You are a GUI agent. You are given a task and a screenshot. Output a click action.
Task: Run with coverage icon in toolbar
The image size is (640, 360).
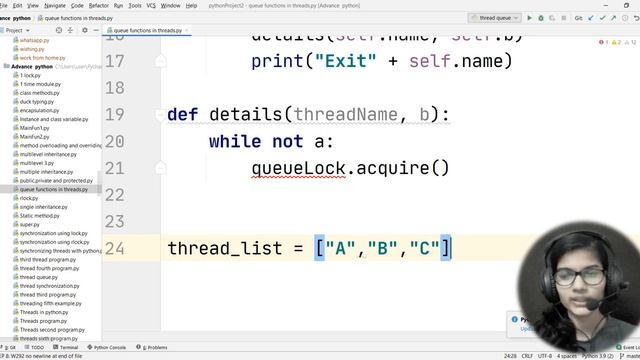pyautogui.click(x=552, y=18)
